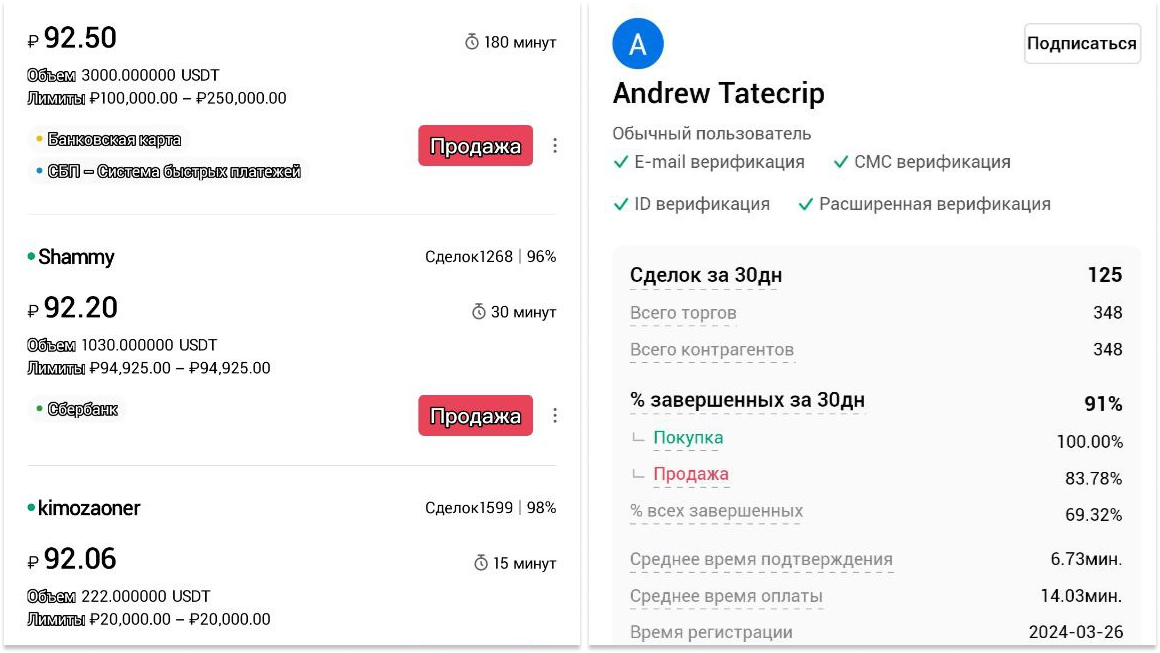This screenshot has width=1160, height=653.
Task: Click Shammy's green online status dot
Action: point(31,257)
